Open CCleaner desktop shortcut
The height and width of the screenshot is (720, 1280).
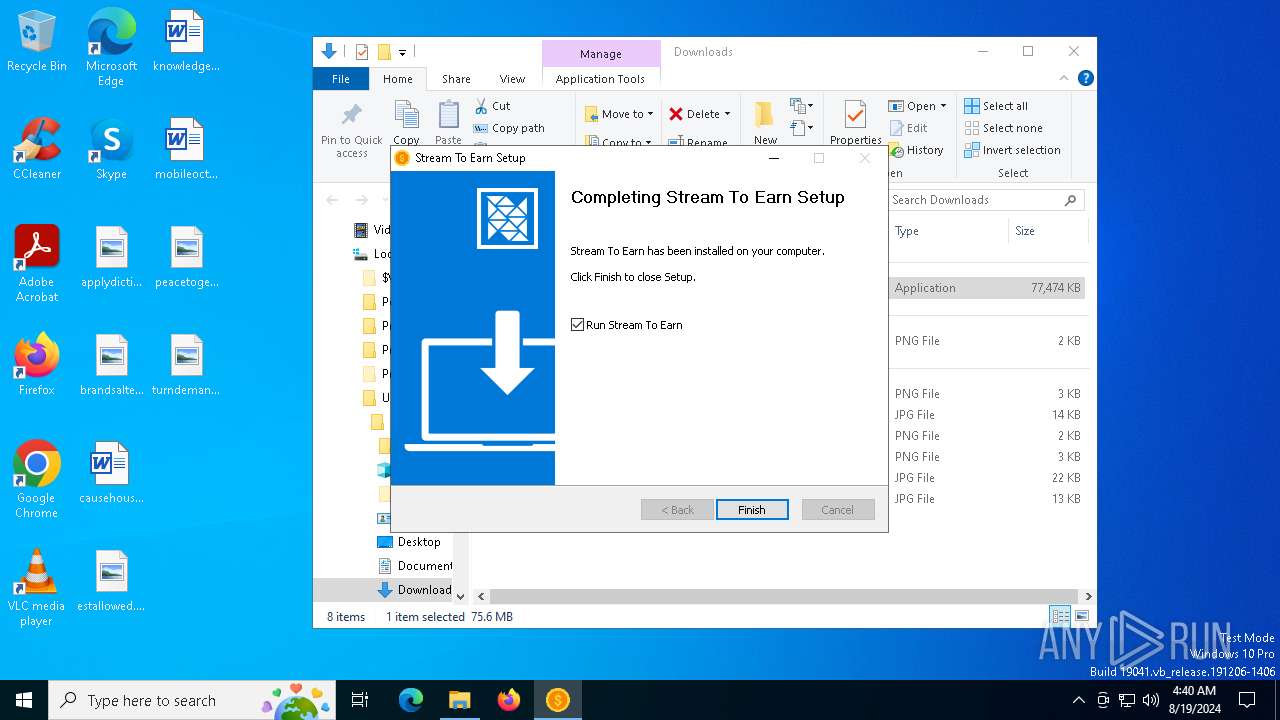pyautogui.click(x=37, y=149)
